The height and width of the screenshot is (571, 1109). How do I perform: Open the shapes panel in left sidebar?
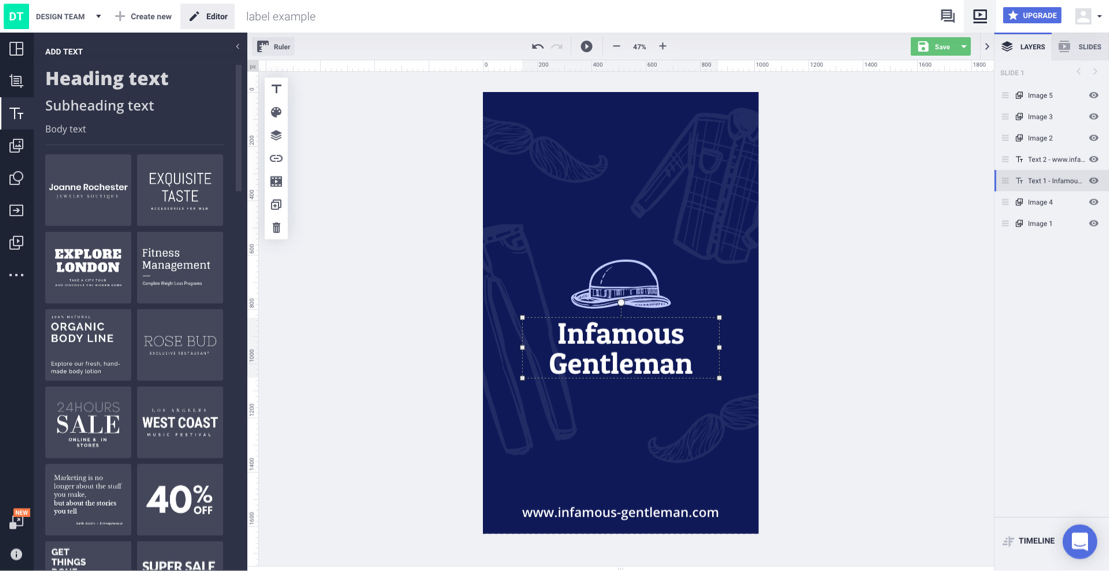pos(16,178)
